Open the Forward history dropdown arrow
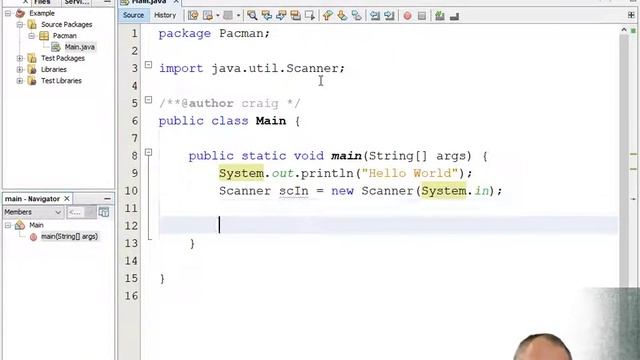 (238, 16)
